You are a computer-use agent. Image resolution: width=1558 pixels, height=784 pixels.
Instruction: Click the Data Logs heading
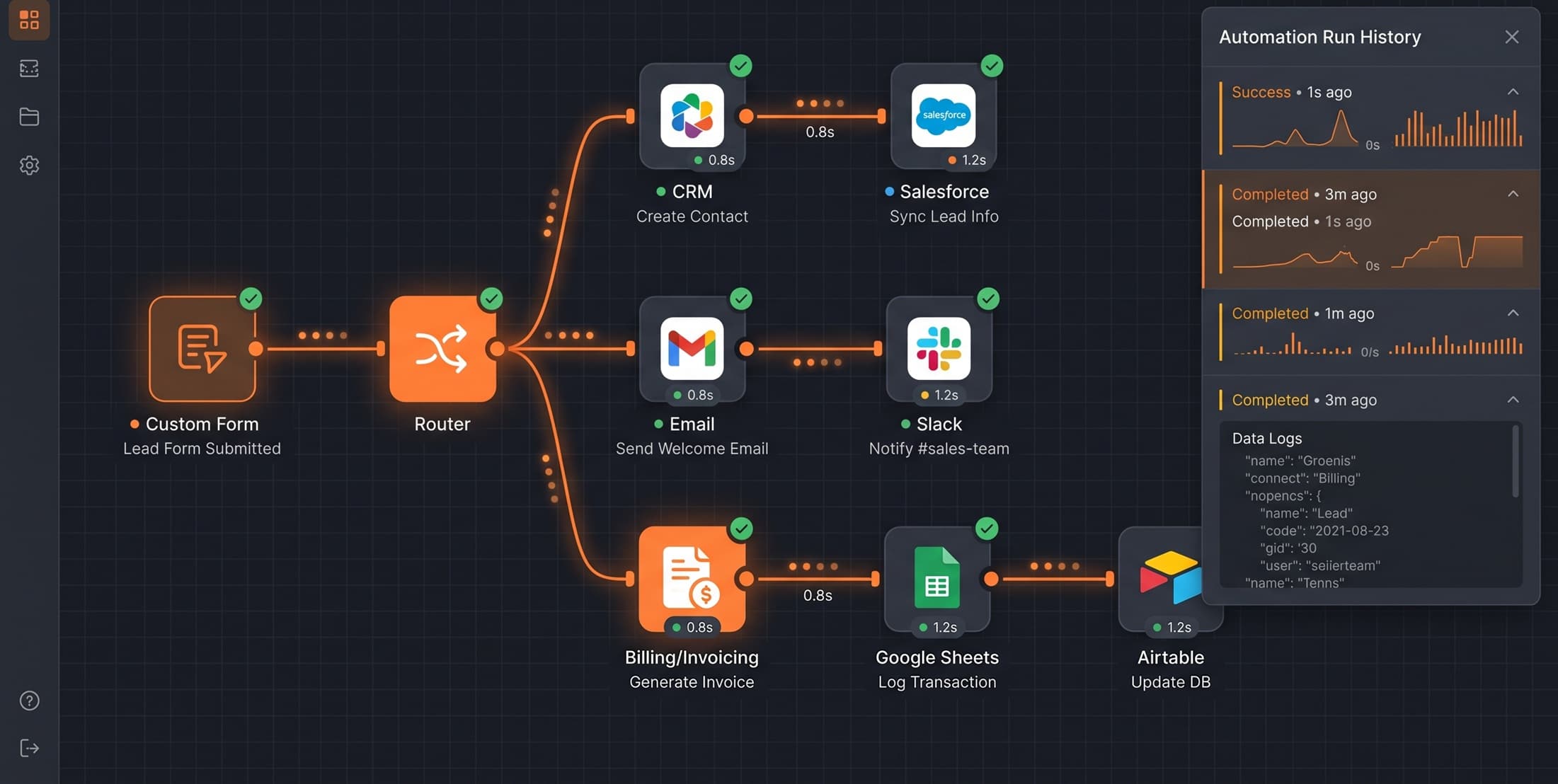(1267, 438)
